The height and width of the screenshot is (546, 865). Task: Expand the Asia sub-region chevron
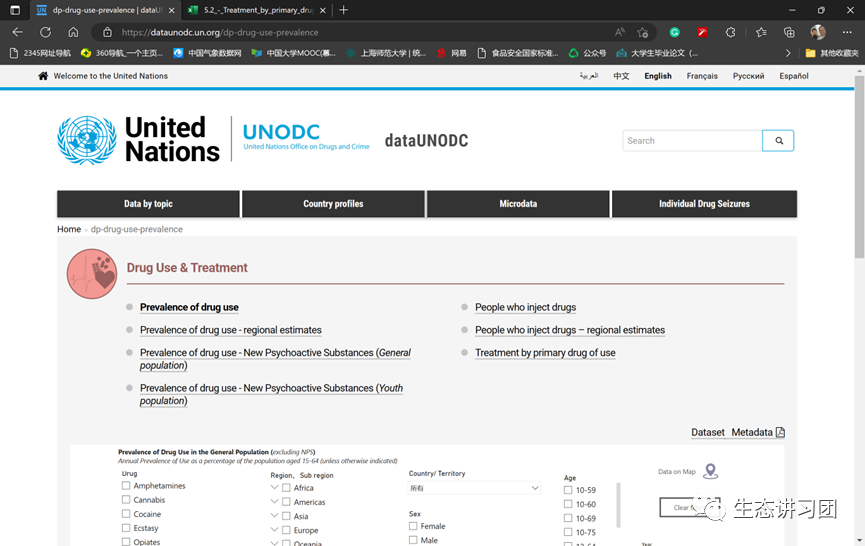274,516
